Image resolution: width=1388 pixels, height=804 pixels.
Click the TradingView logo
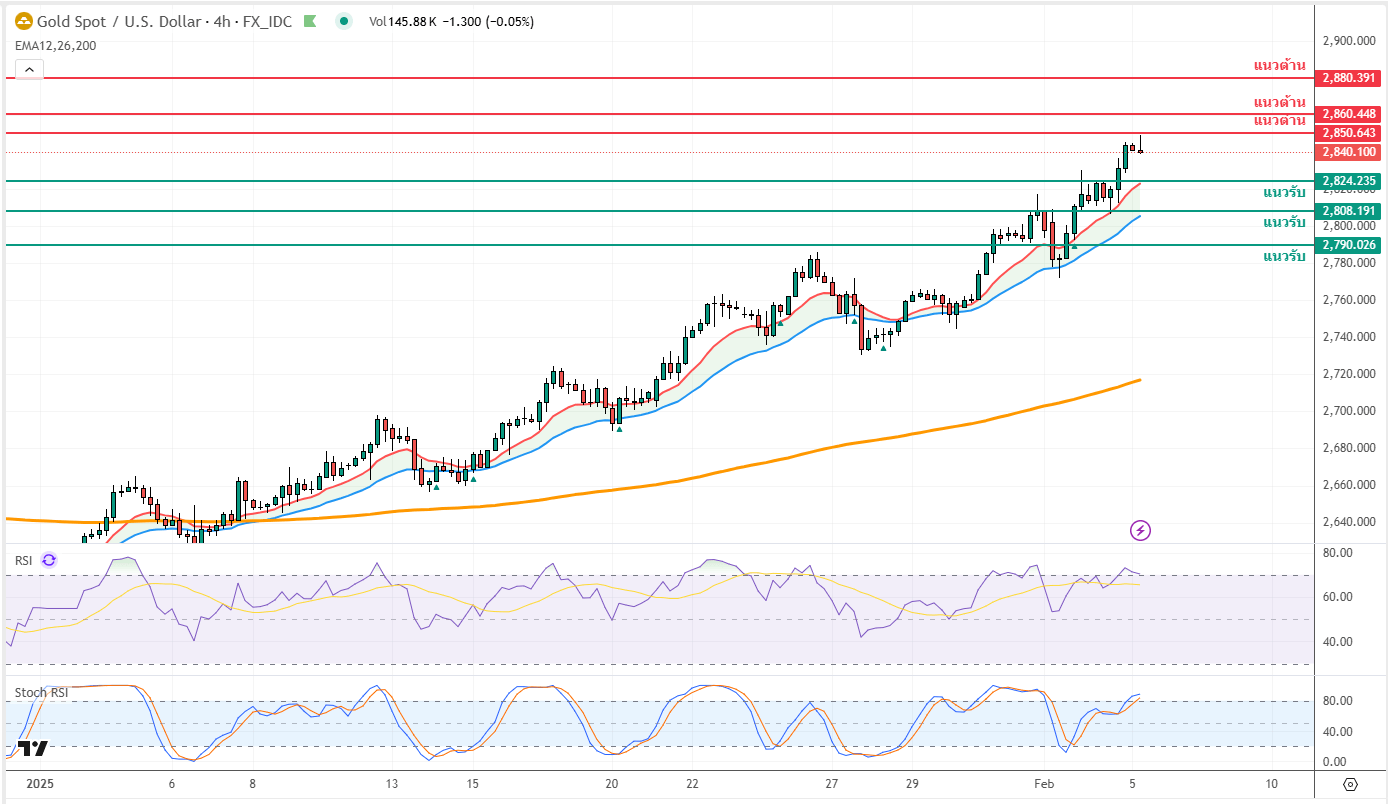32,749
